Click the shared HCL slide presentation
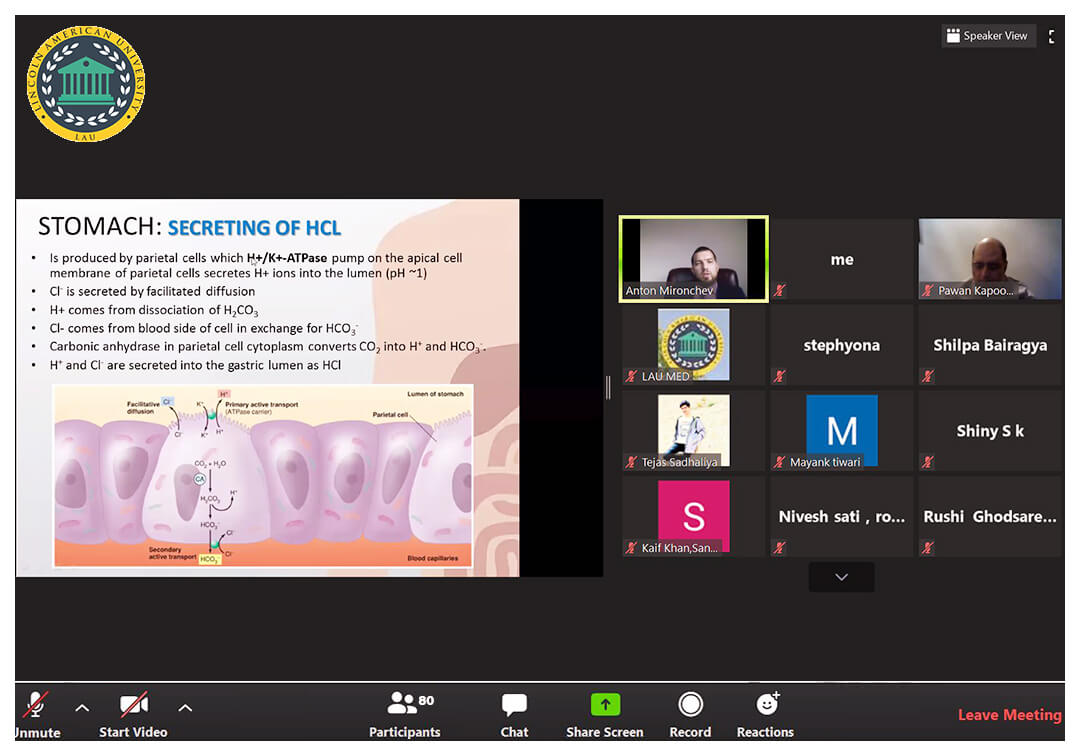Image resolution: width=1080 pixels, height=756 pixels. 267,388
